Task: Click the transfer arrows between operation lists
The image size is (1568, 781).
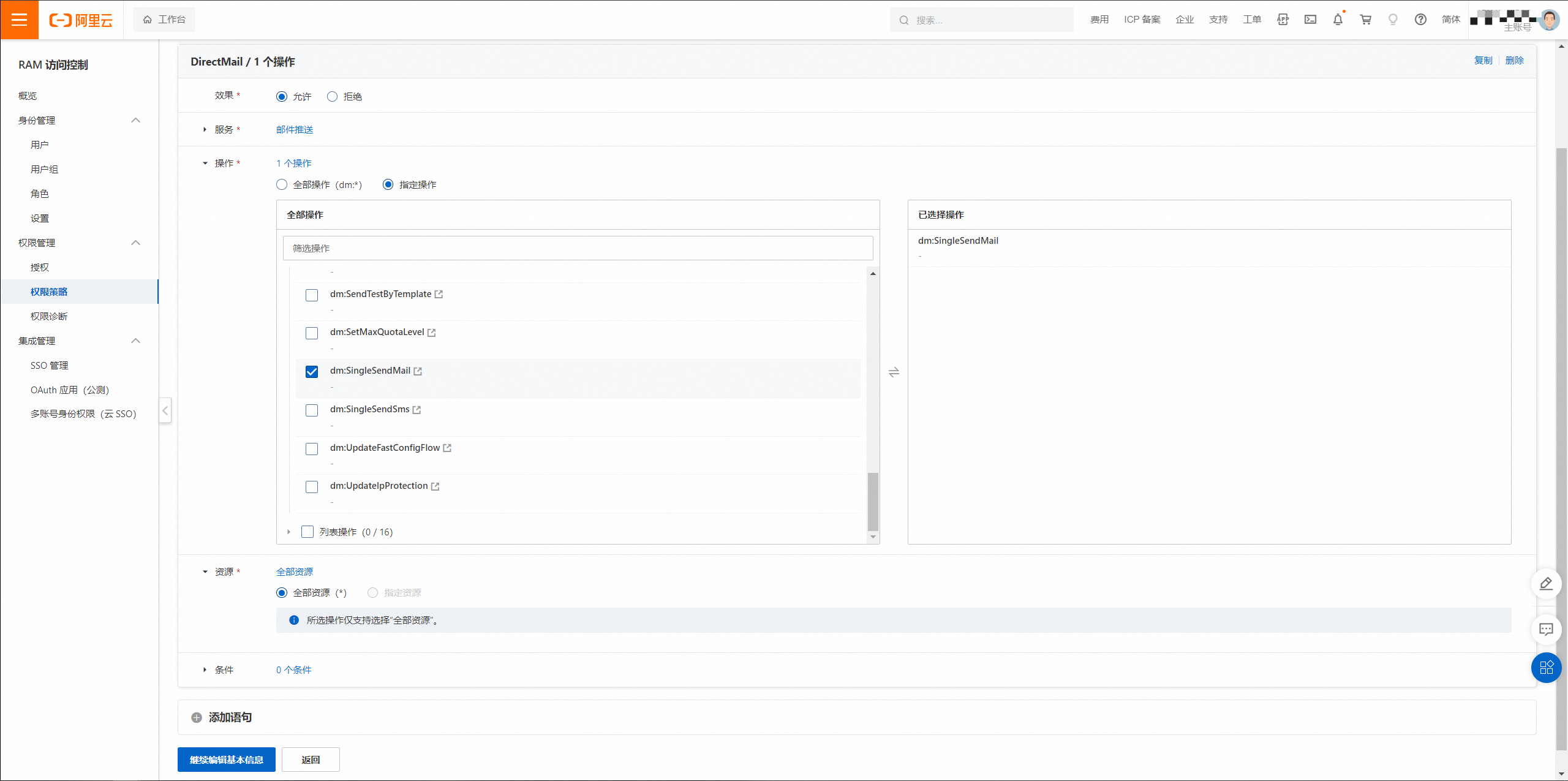Action: pos(894,372)
